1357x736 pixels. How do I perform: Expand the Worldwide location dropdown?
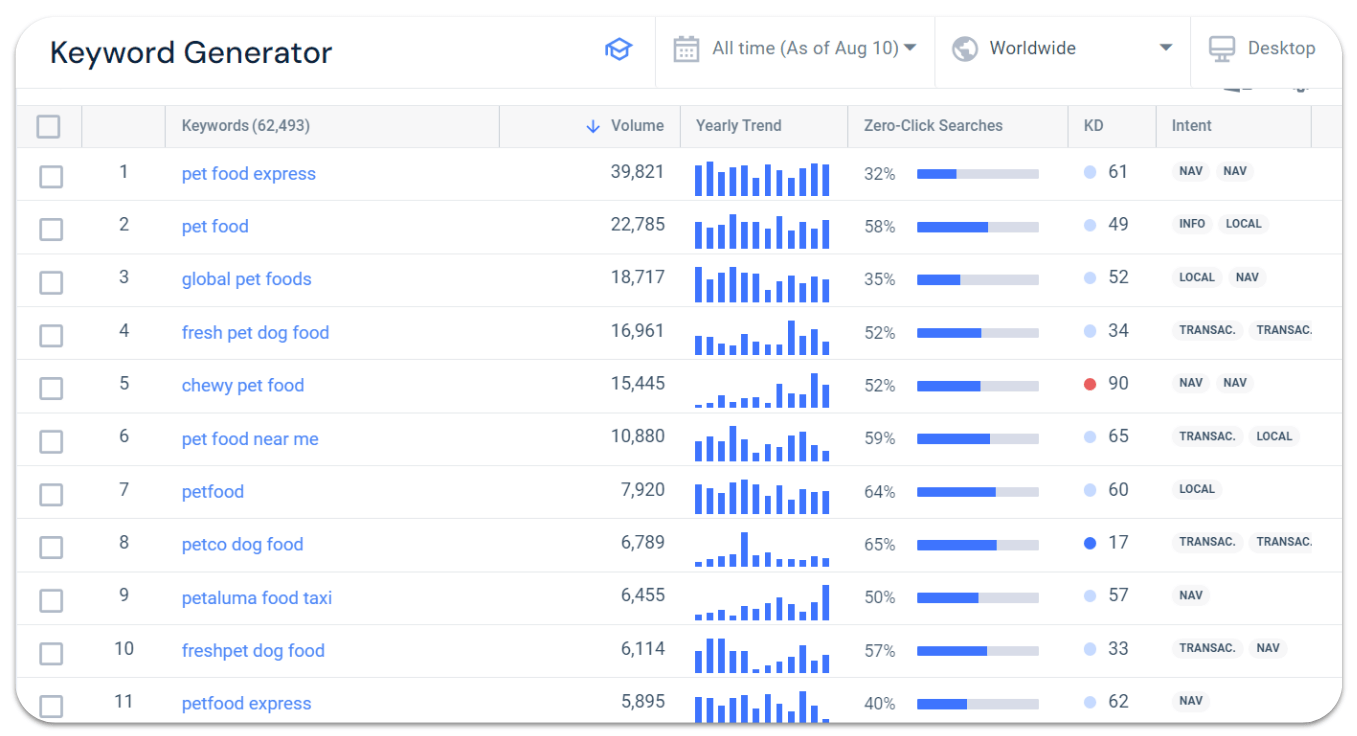pyautogui.click(x=1062, y=47)
